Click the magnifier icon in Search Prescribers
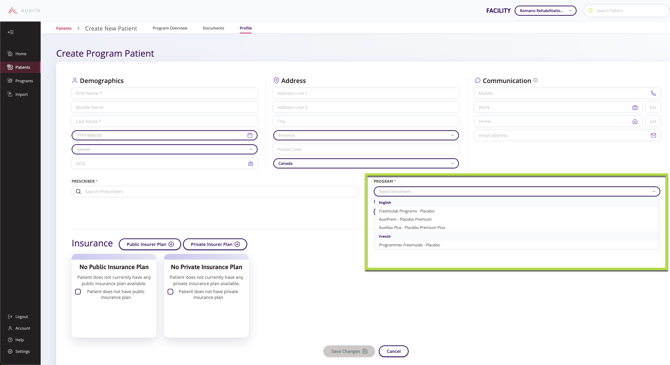This screenshot has width=670, height=365. (x=78, y=191)
